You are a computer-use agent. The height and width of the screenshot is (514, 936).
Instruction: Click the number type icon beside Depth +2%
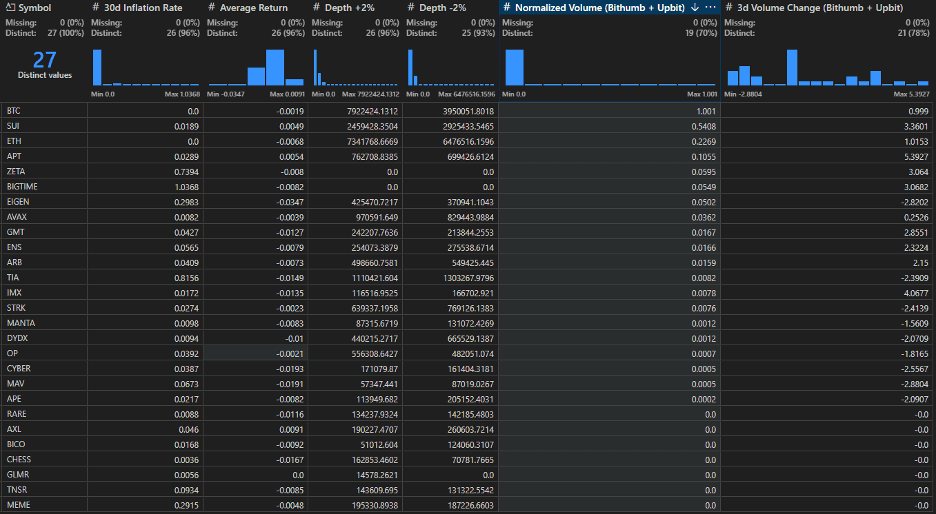[316, 8]
